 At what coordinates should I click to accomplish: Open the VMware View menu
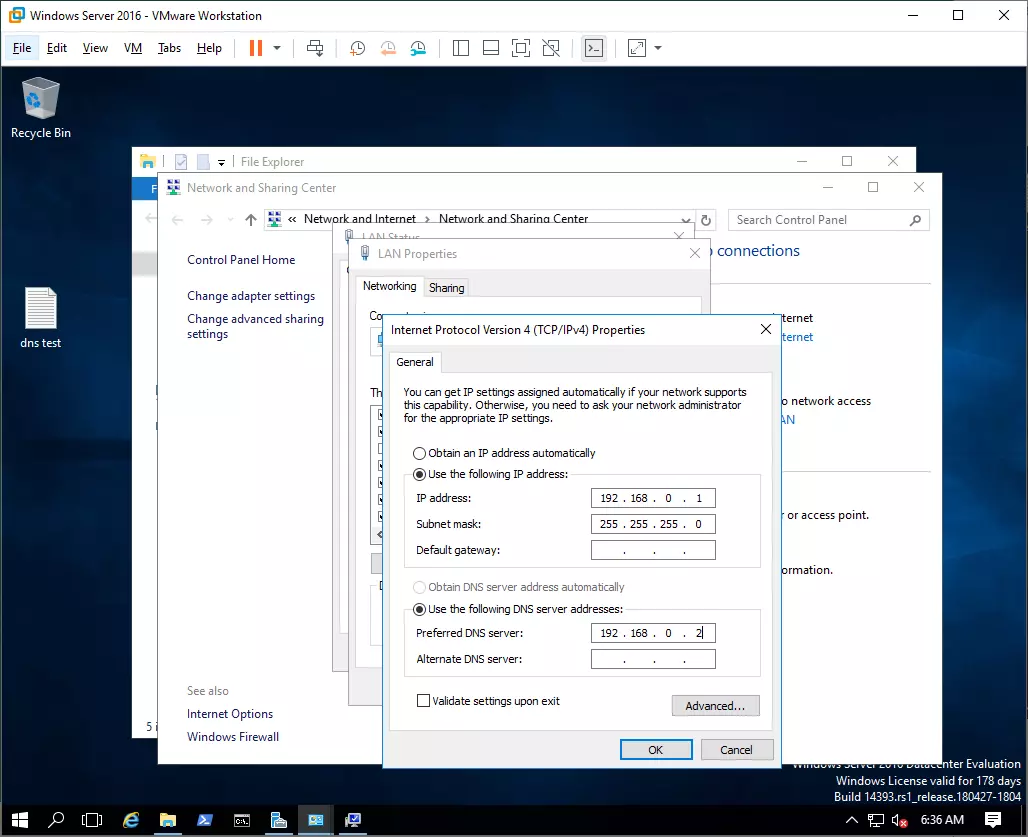click(95, 48)
